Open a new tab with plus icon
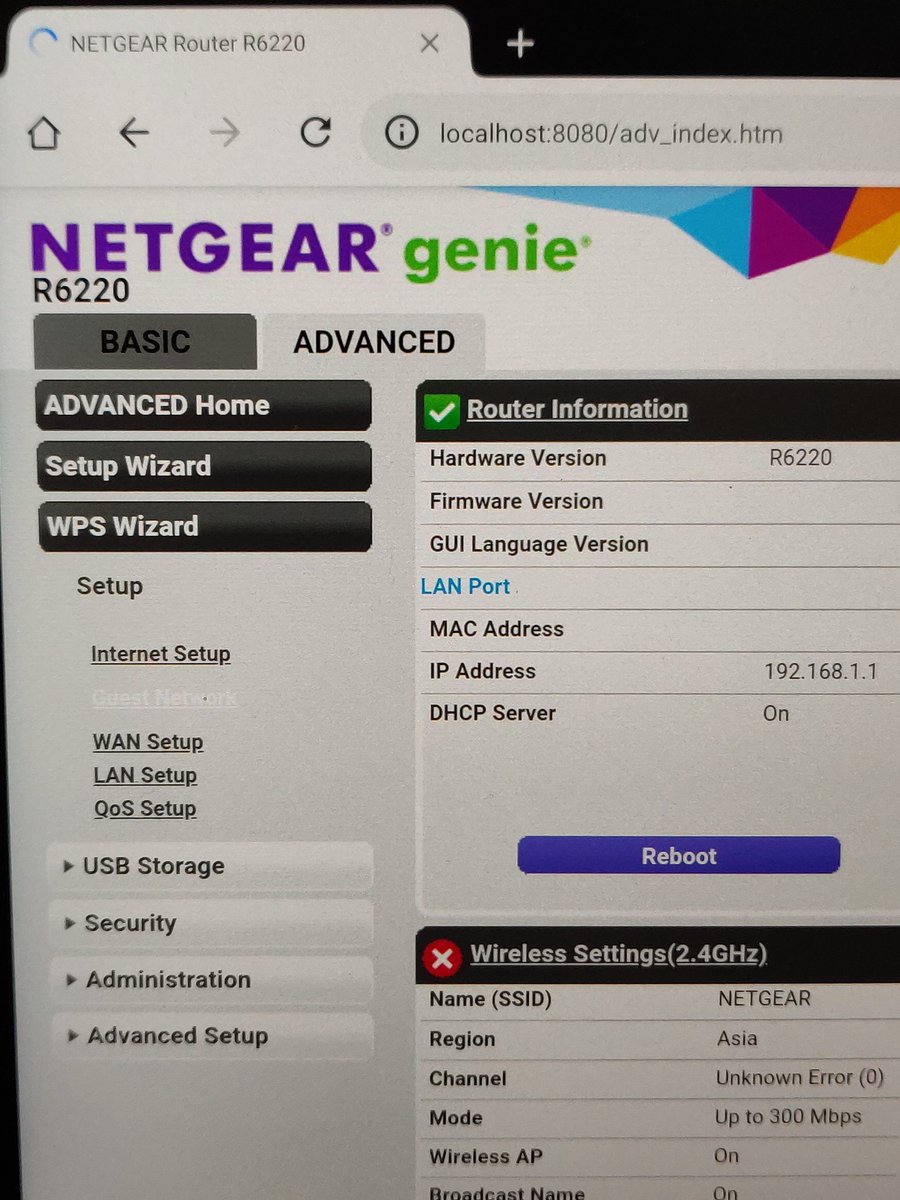The image size is (900, 1200). tap(520, 43)
